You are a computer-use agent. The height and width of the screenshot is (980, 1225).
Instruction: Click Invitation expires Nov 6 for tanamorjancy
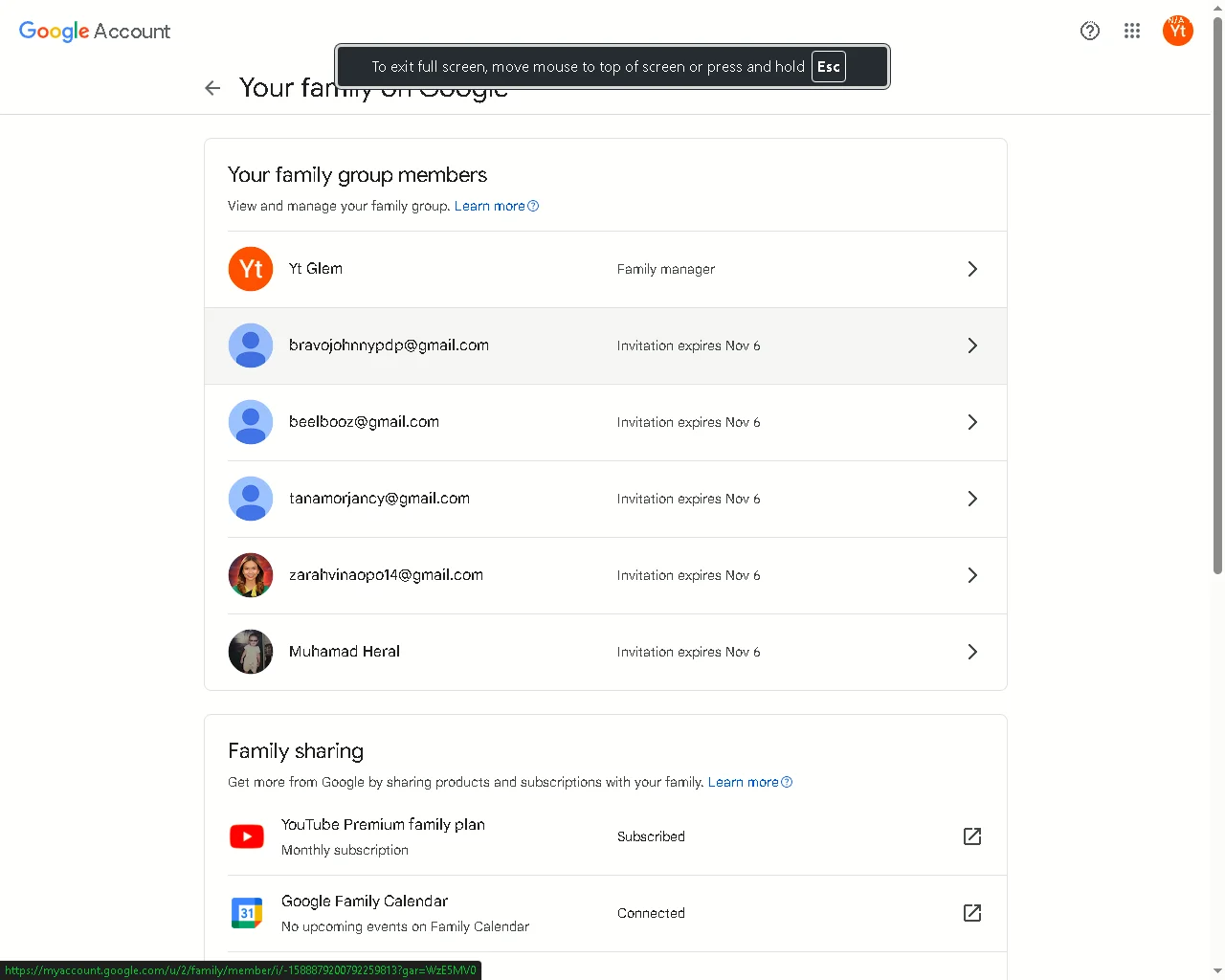(x=689, y=499)
